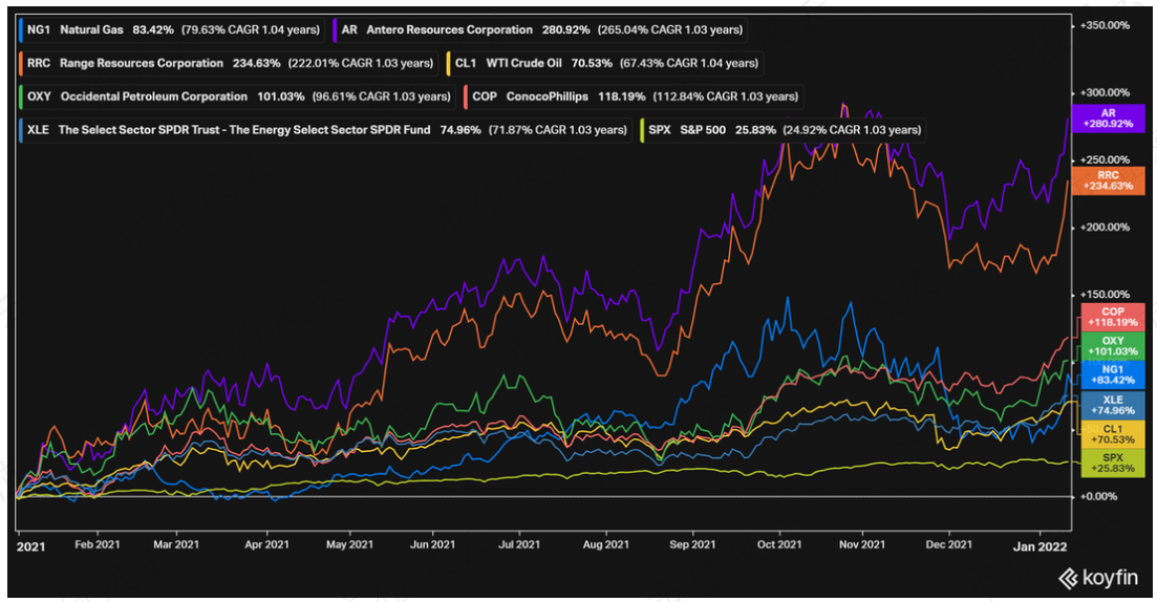Click the yellow CL1 +70.53% axis tag
This screenshot has width=1157, height=602.
tap(1113, 434)
